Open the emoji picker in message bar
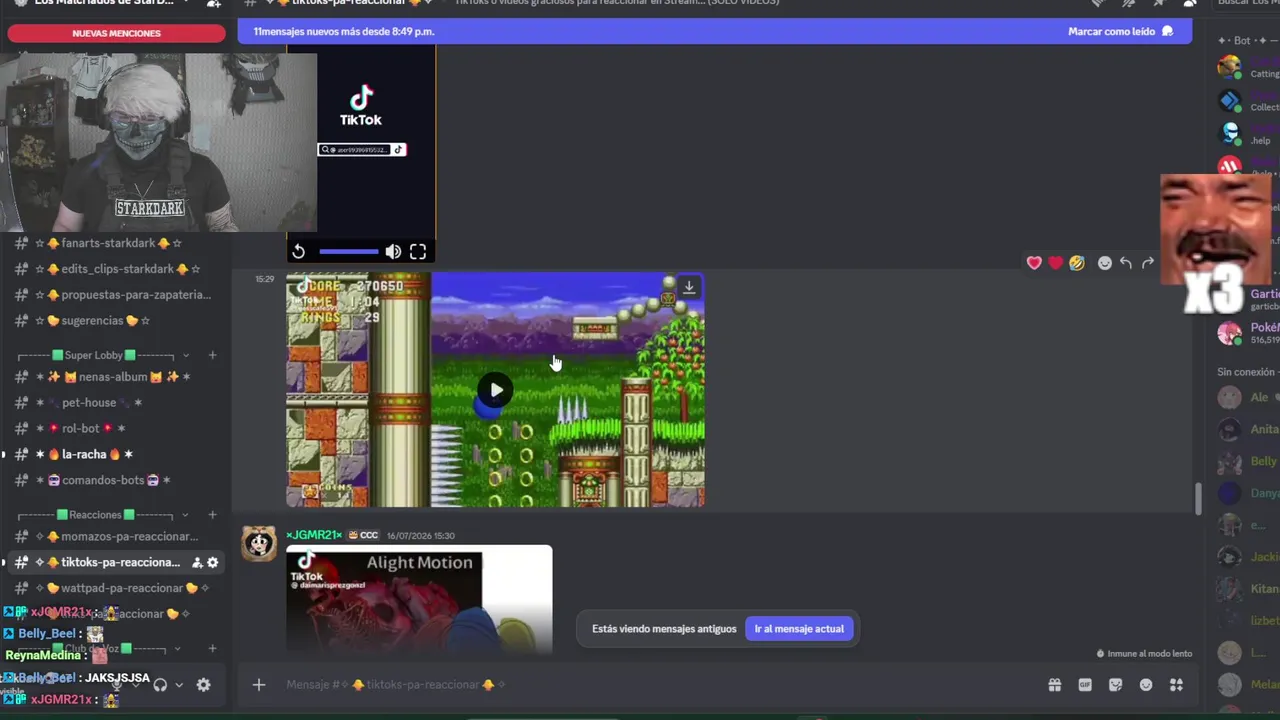The image size is (1280, 720). point(1146,685)
